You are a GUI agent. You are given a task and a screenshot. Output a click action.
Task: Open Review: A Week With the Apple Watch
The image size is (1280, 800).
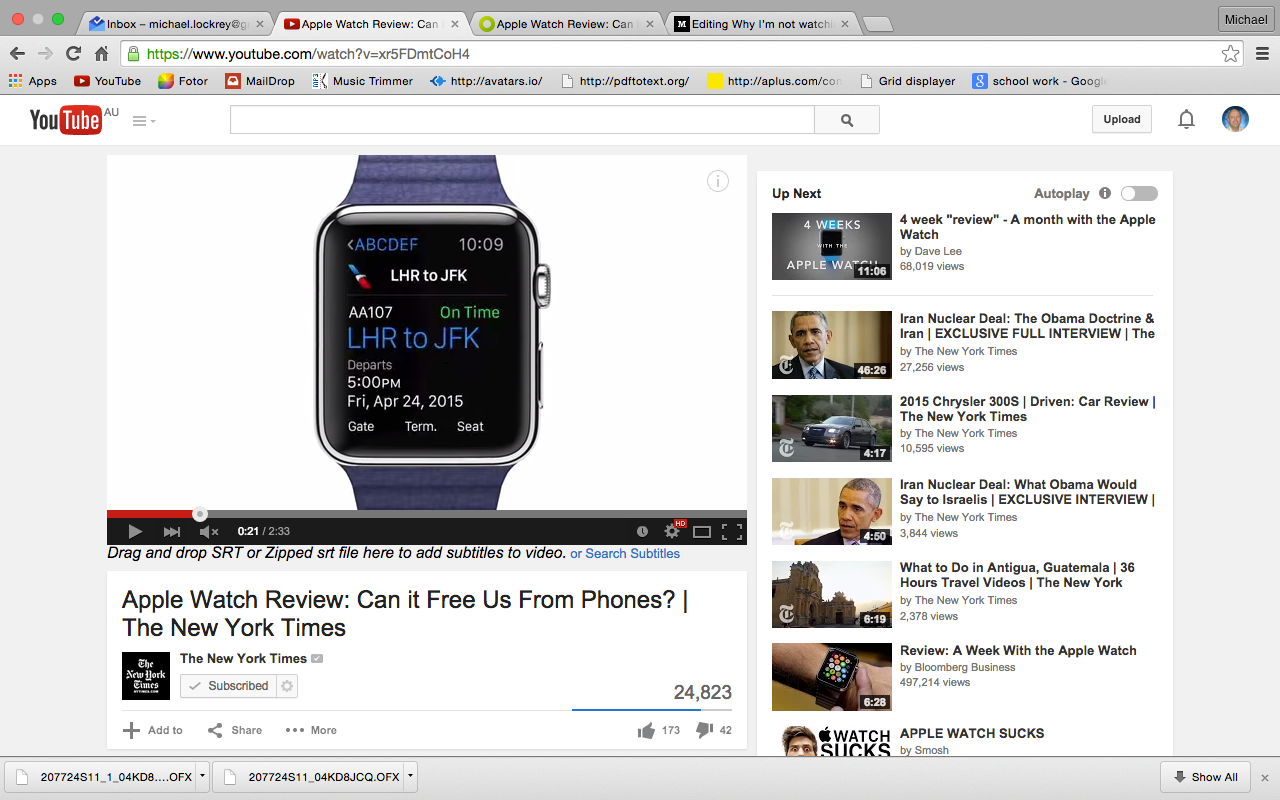[1018, 650]
